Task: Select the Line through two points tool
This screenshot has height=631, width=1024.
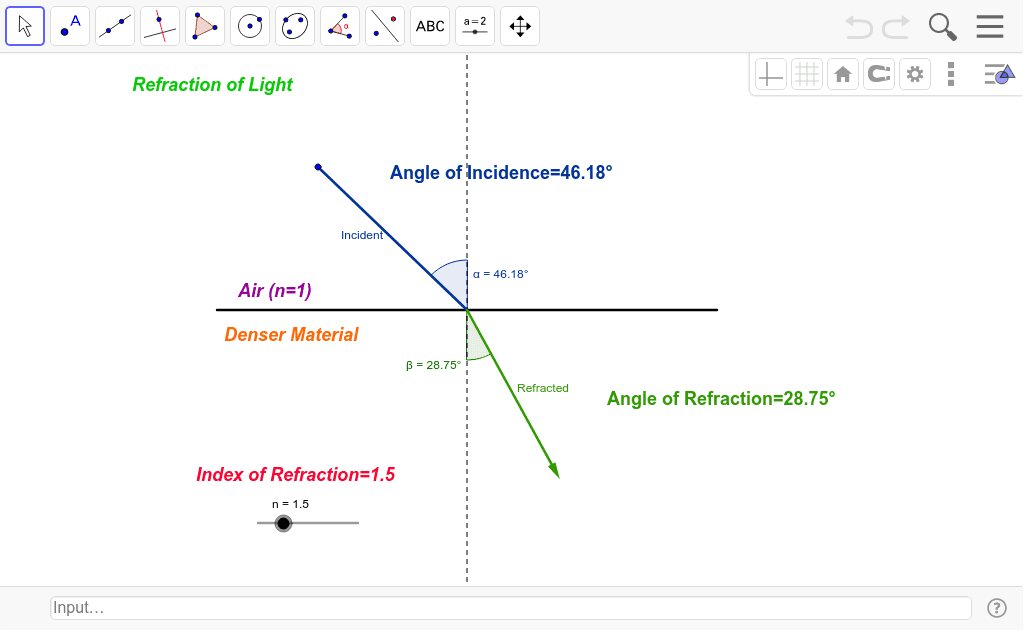Action: (x=115, y=26)
